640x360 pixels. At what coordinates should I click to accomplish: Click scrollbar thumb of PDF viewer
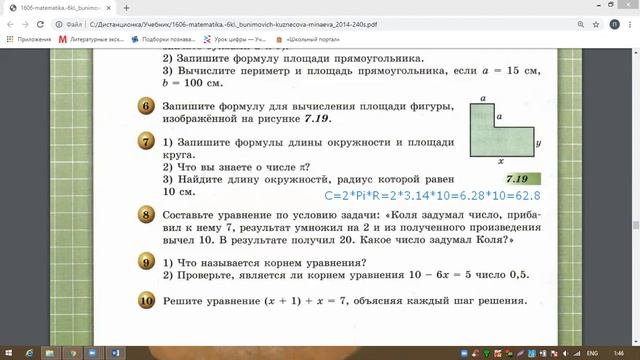(x=636, y=225)
